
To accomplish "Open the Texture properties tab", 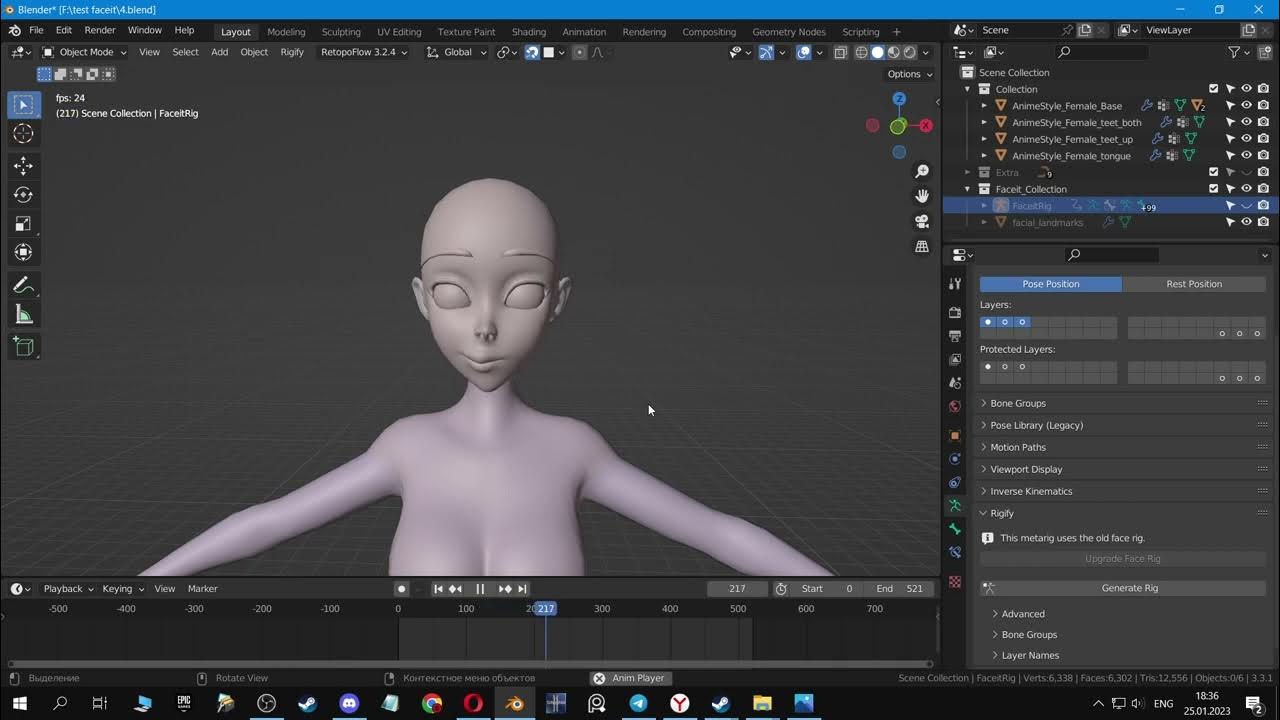I will [x=955, y=581].
